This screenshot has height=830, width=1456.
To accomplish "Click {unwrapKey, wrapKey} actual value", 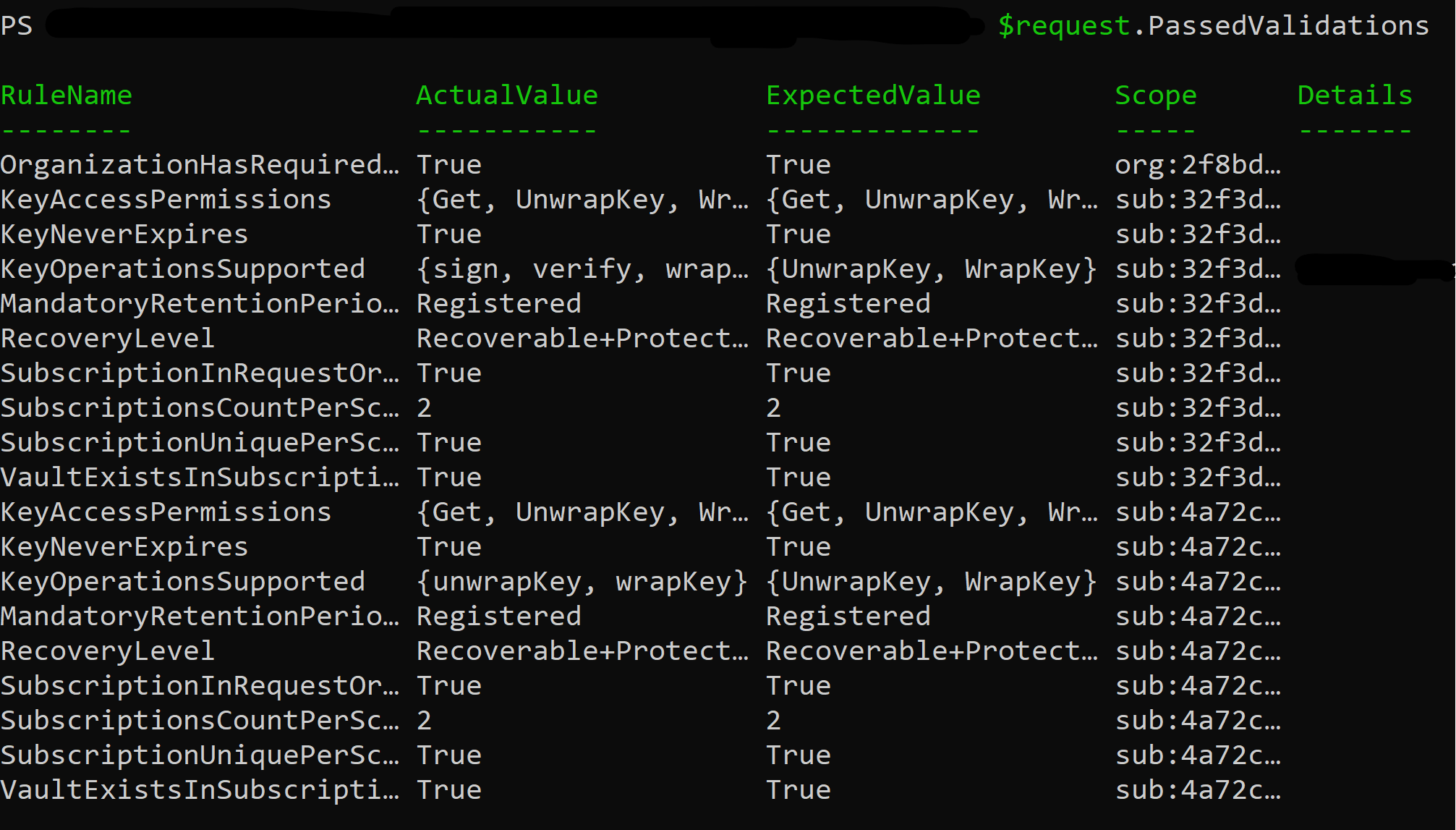I will tap(582, 581).
